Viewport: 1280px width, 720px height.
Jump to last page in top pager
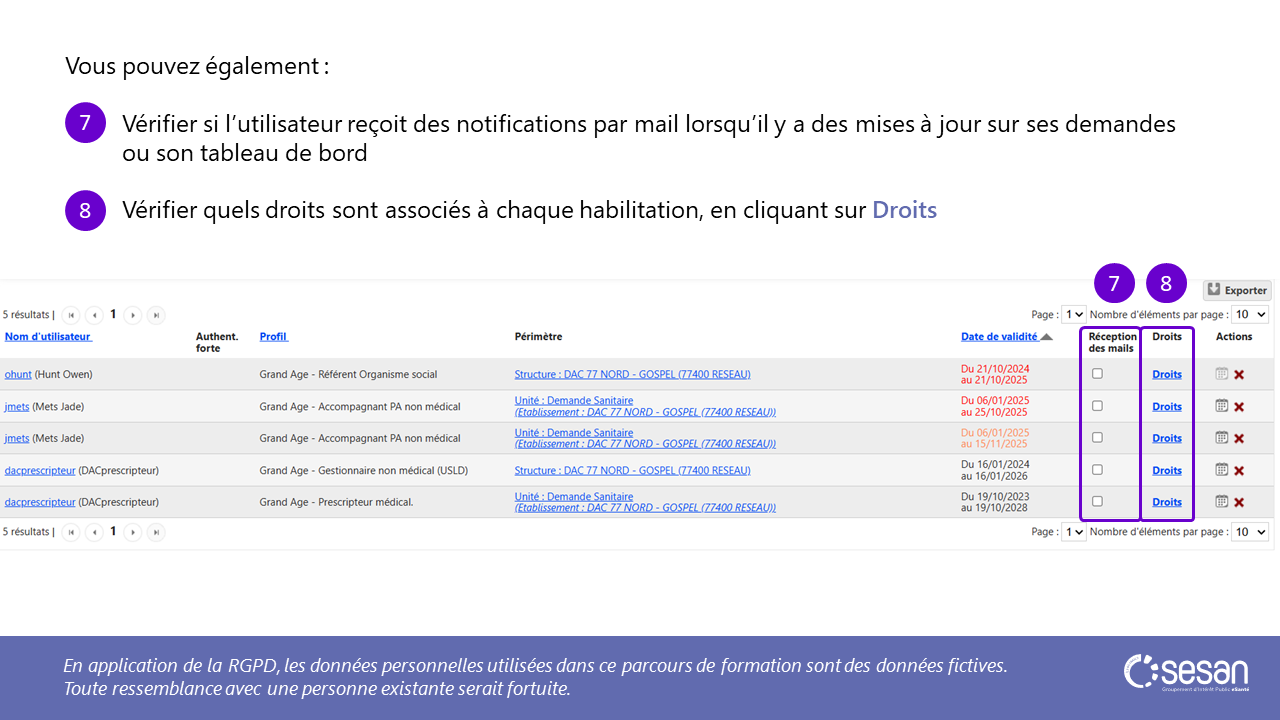[x=156, y=315]
